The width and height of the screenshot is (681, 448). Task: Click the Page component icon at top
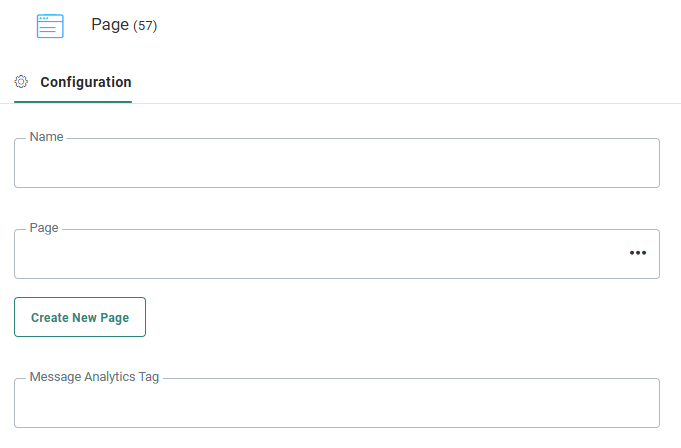50,26
